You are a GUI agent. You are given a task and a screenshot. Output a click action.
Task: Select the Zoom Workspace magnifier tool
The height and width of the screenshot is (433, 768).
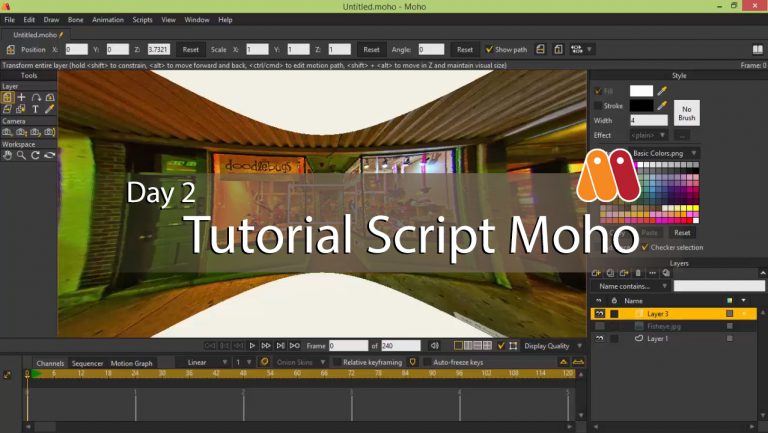[x=21, y=155]
